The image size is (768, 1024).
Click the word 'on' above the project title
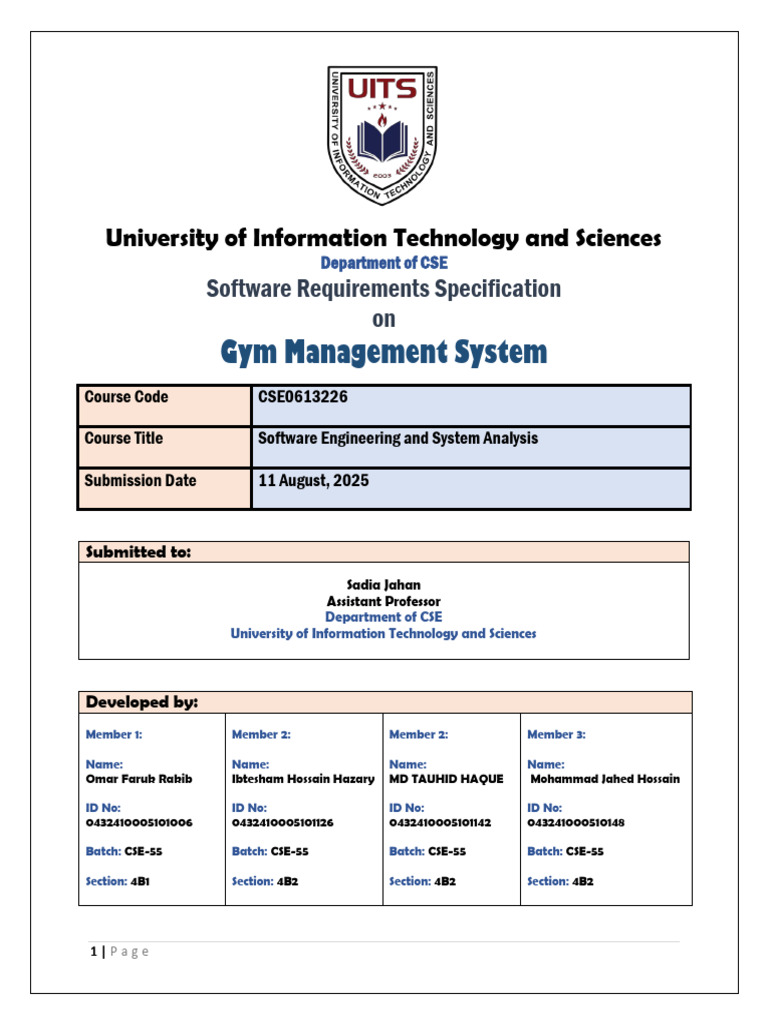click(383, 319)
